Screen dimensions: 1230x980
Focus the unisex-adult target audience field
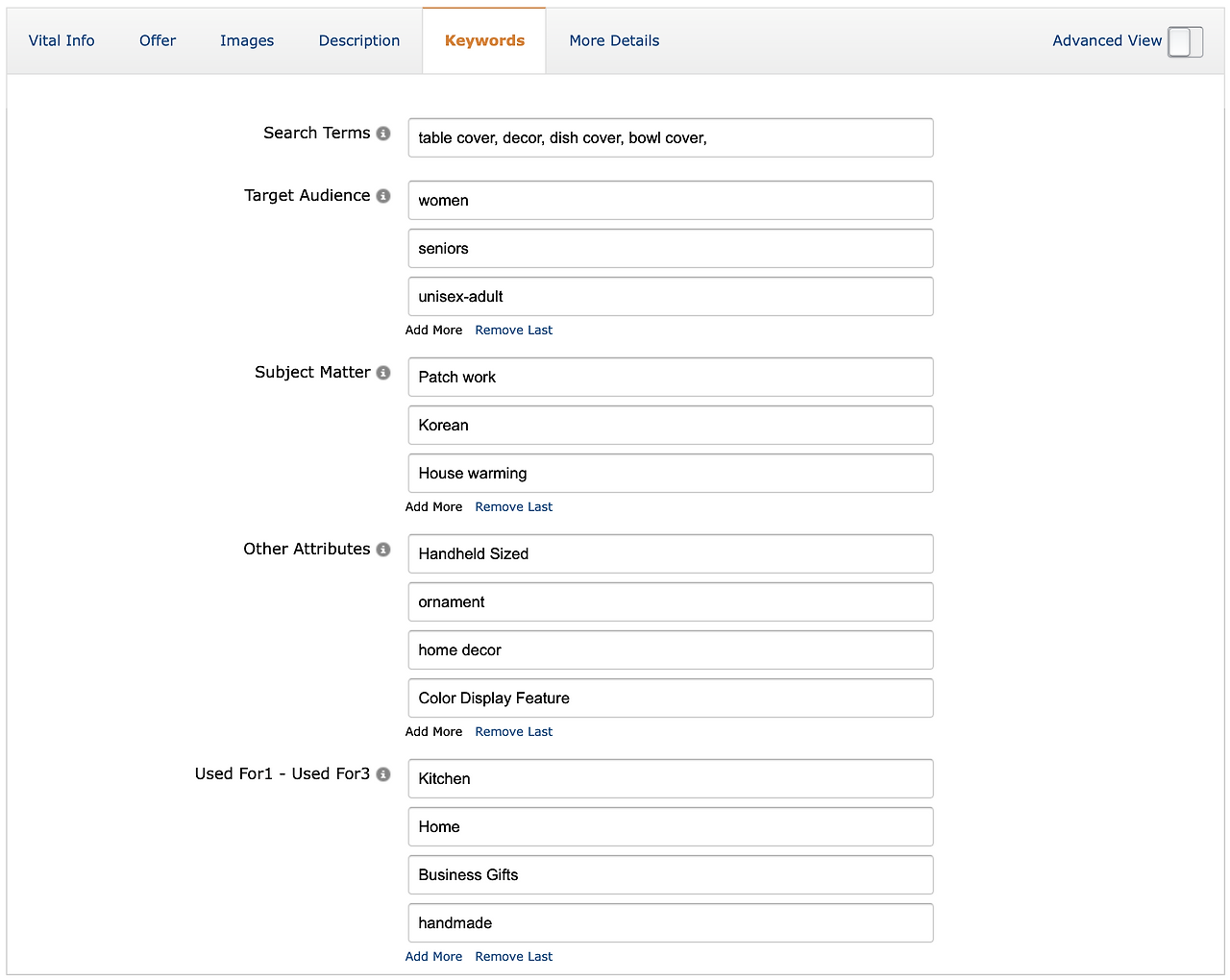point(670,297)
